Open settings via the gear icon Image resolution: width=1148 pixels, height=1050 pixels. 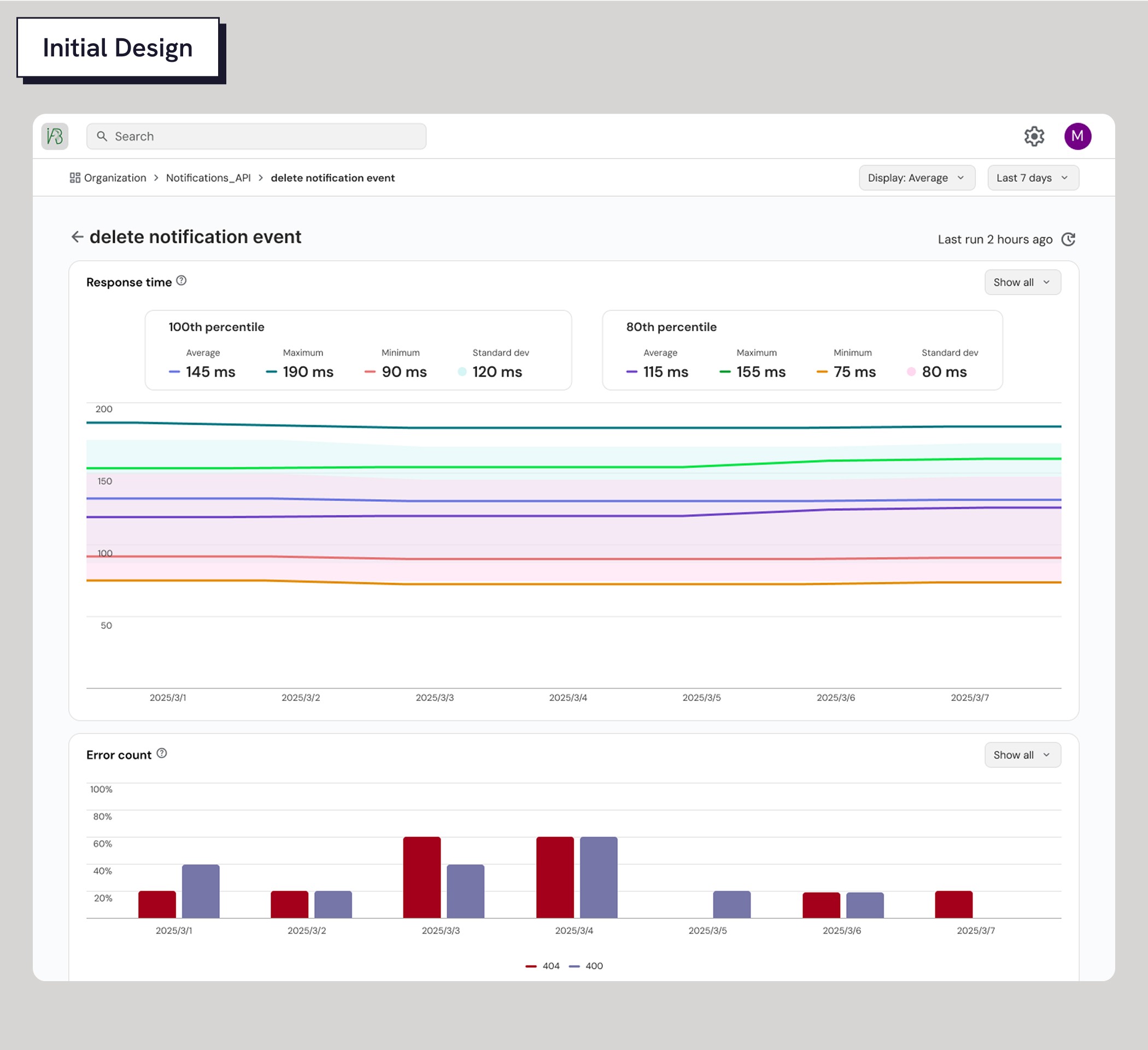click(x=1034, y=136)
